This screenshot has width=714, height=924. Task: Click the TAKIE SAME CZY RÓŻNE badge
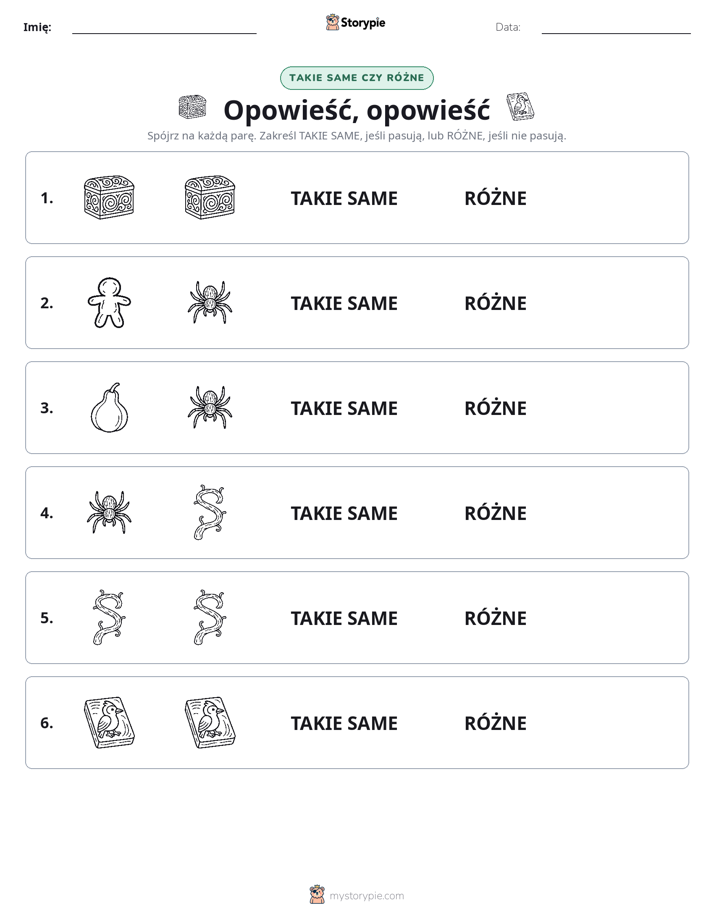(356, 78)
